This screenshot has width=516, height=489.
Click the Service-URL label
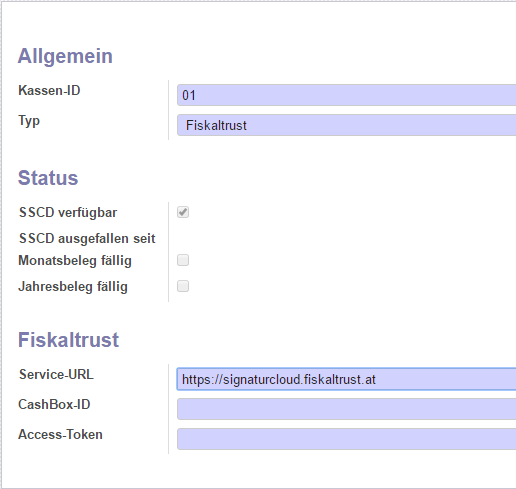pos(56,374)
